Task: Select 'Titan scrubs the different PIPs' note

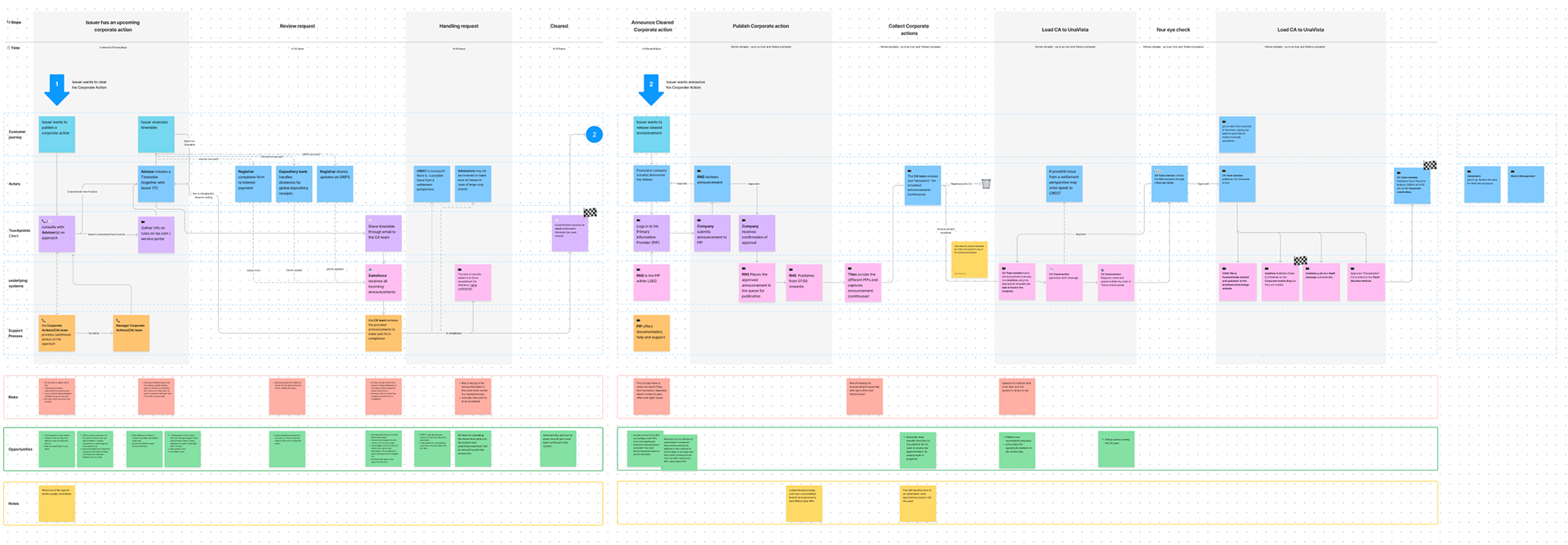Action: point(863,283)
